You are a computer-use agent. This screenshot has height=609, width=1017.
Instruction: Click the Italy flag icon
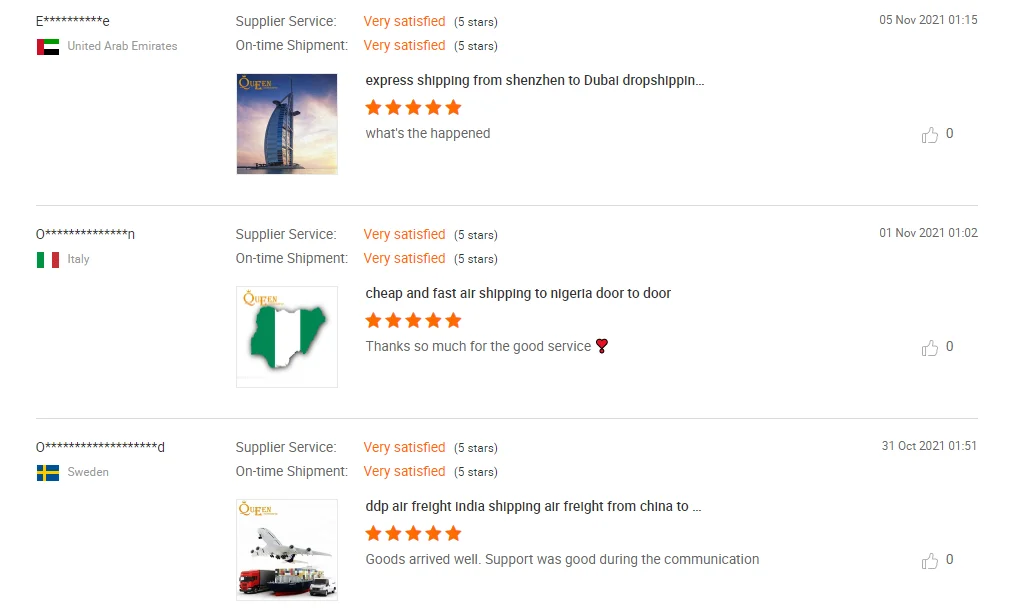[48, 259]
